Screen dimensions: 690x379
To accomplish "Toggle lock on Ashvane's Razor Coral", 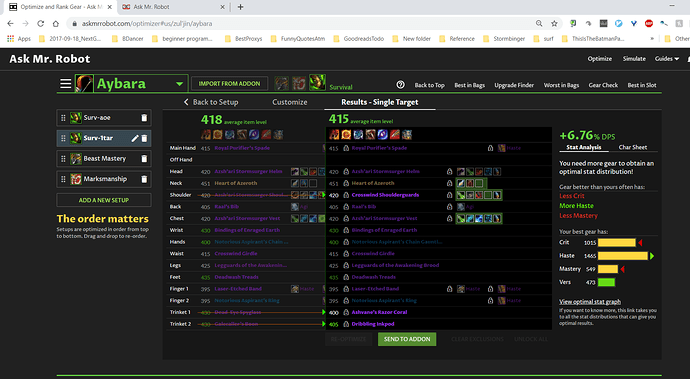I will click(x=346, y=312).
